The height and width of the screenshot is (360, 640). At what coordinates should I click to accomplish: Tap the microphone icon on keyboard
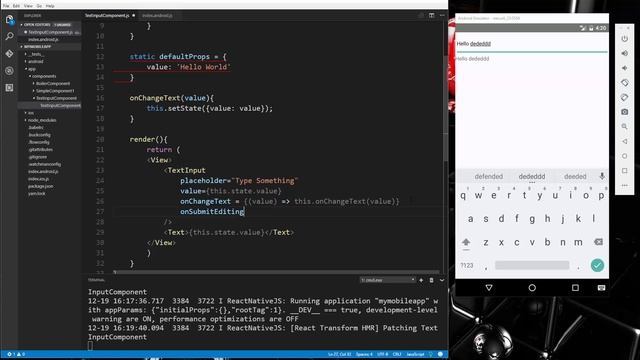coord(602,176)
